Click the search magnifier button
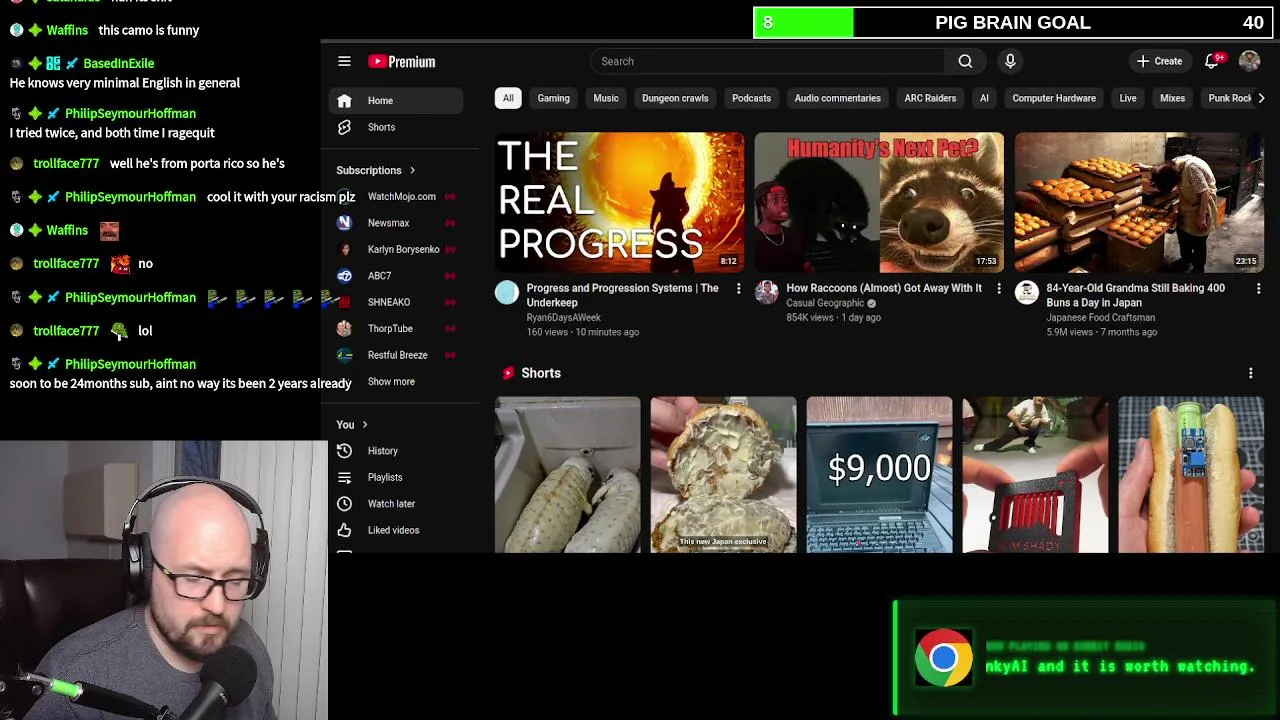 click(965, 61)
